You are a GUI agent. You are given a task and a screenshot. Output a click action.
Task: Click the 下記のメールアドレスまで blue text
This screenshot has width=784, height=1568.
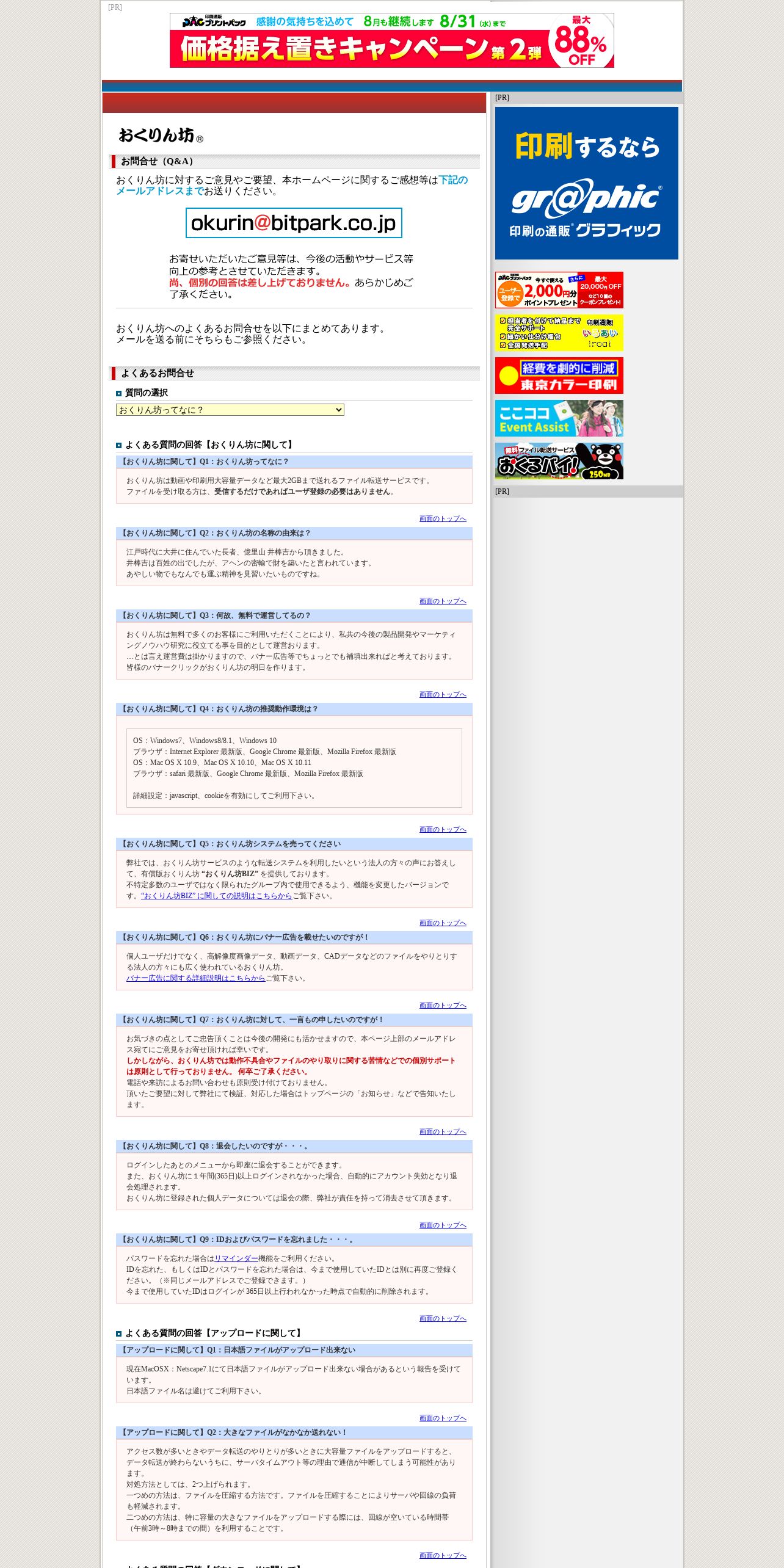coord(292,186)
